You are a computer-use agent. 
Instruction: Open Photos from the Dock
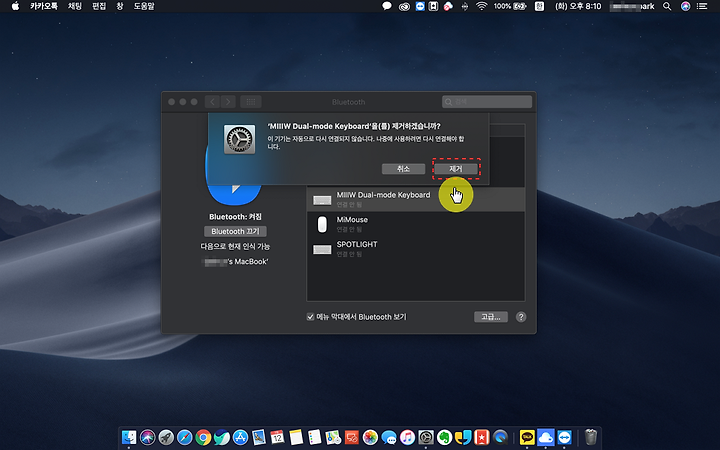tap(370, 437)
